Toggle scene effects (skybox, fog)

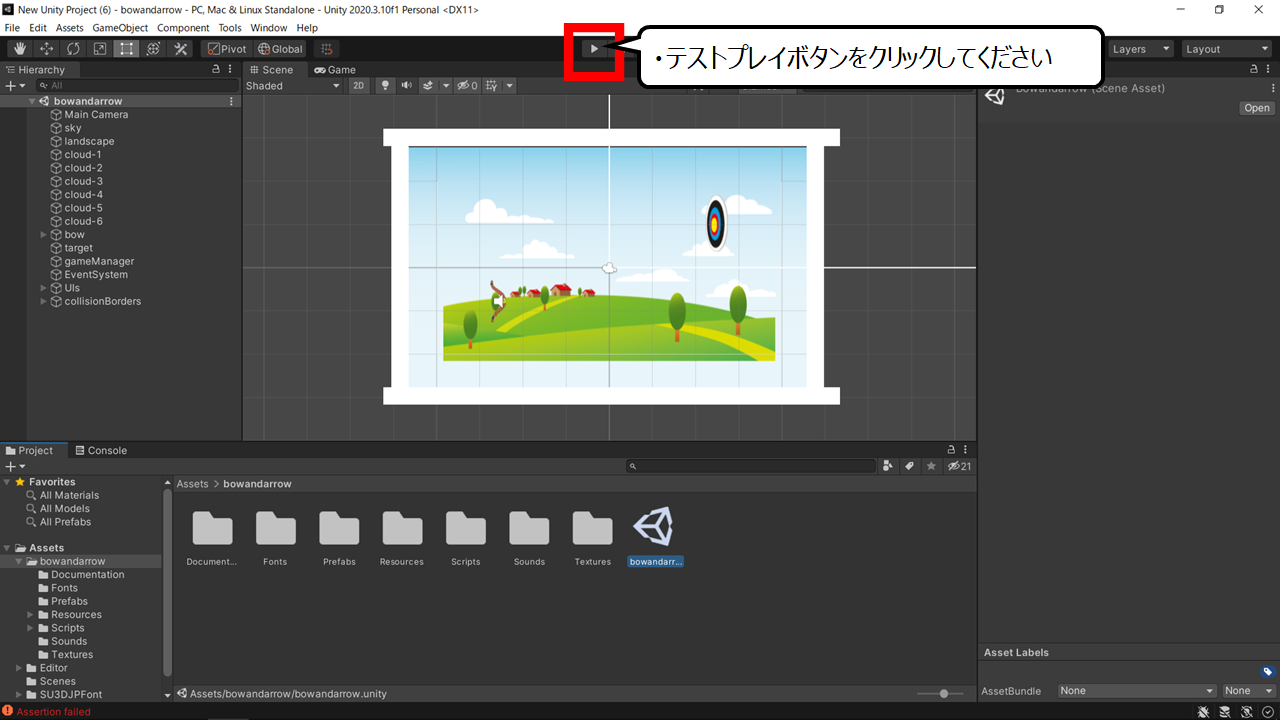click(x=428, y=86)
